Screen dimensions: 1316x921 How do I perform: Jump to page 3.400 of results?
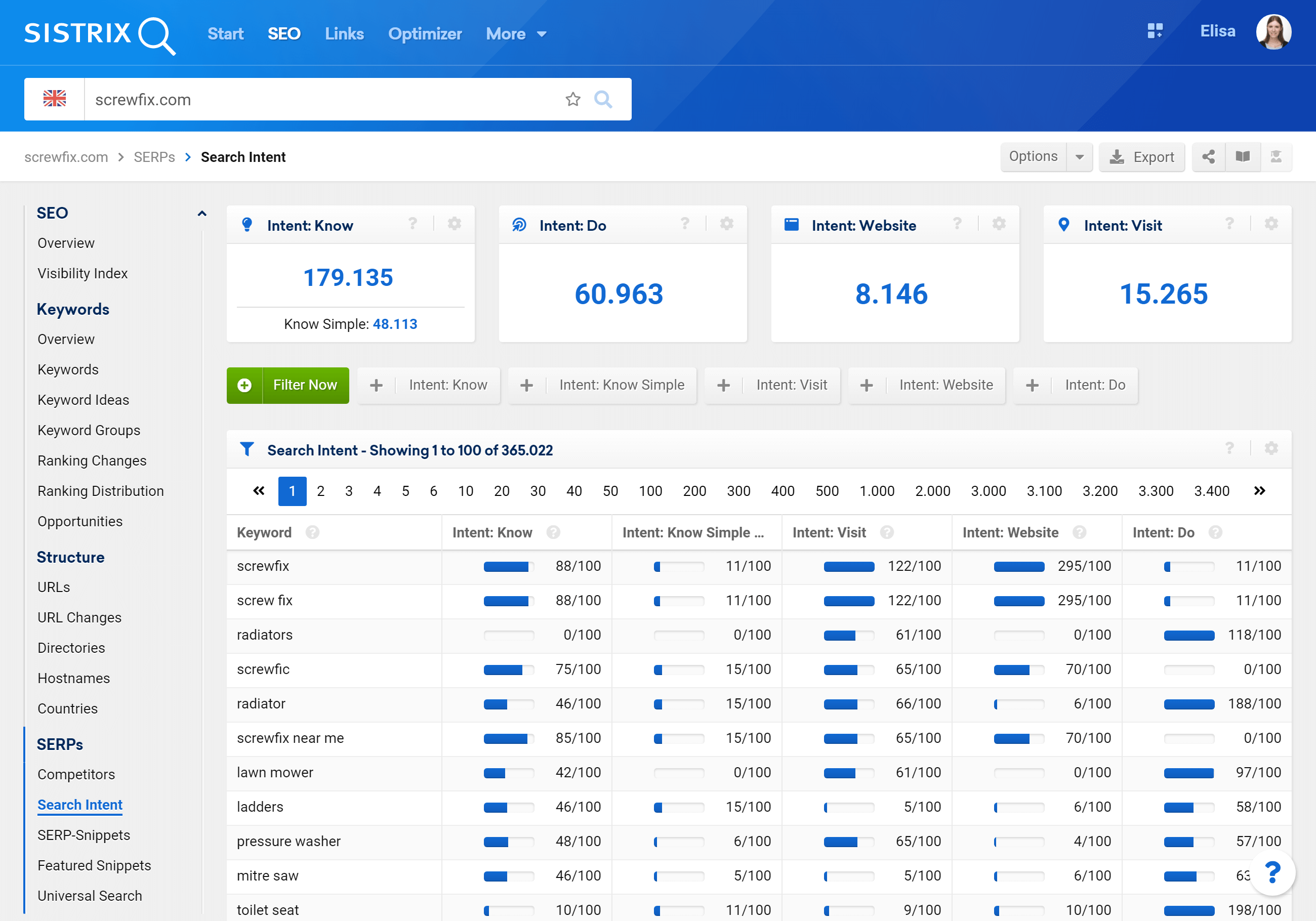coord(1212,490)
